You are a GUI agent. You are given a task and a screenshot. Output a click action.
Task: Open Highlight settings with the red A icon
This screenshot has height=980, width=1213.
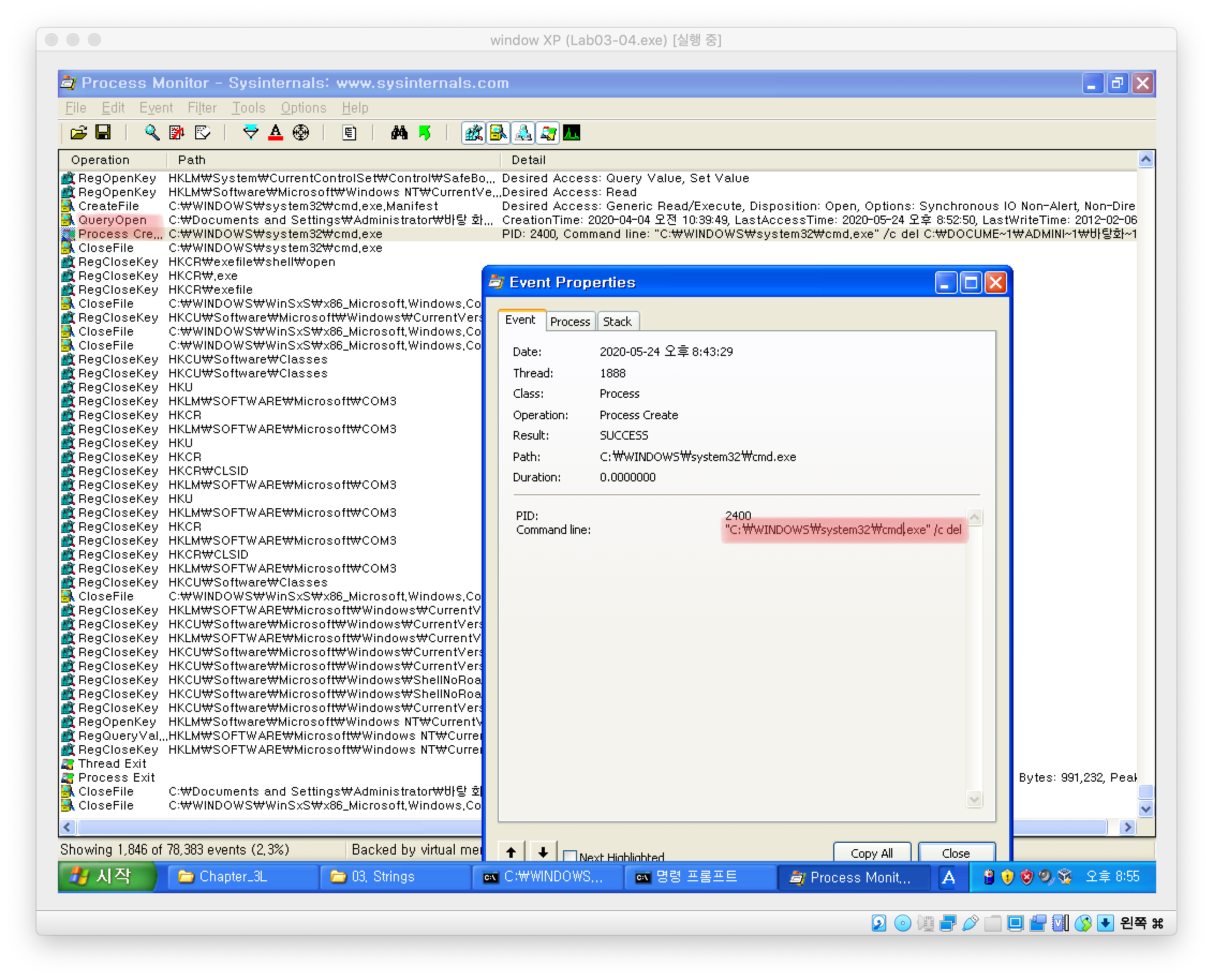276,132
